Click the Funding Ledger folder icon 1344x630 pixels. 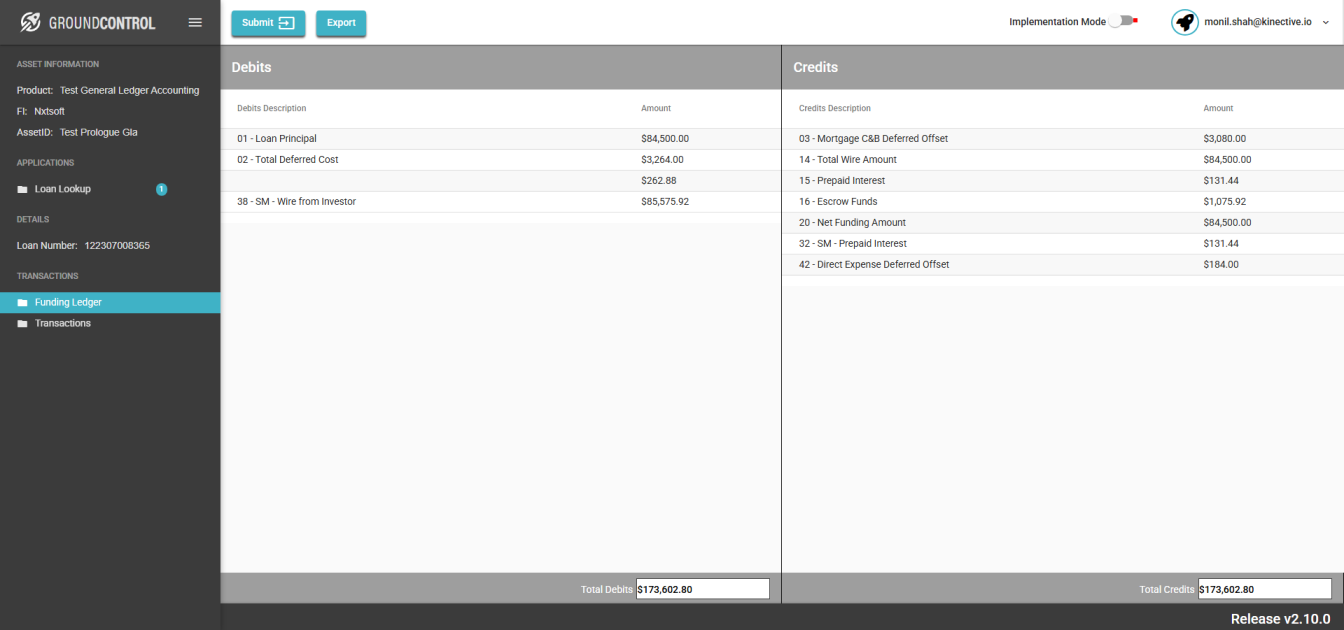[22, 302]
